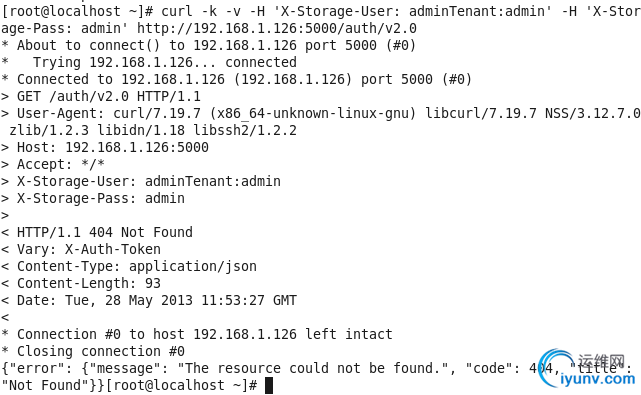Click the first [root@localhost ~]# prompt

77,11
